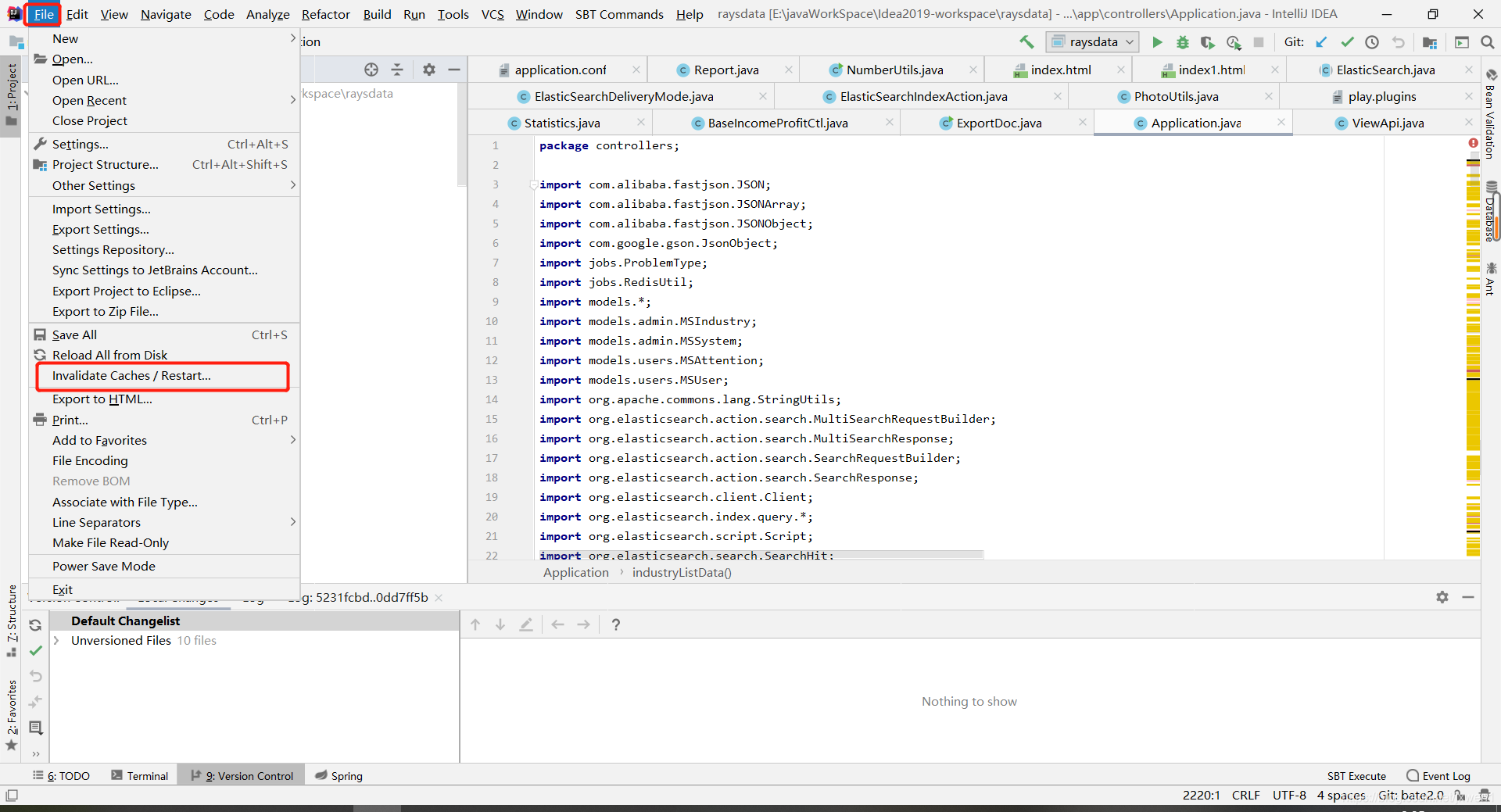Switch to the ViewApi.java tab
The height and width of the screenshot is (812, 1501).
1387,123
